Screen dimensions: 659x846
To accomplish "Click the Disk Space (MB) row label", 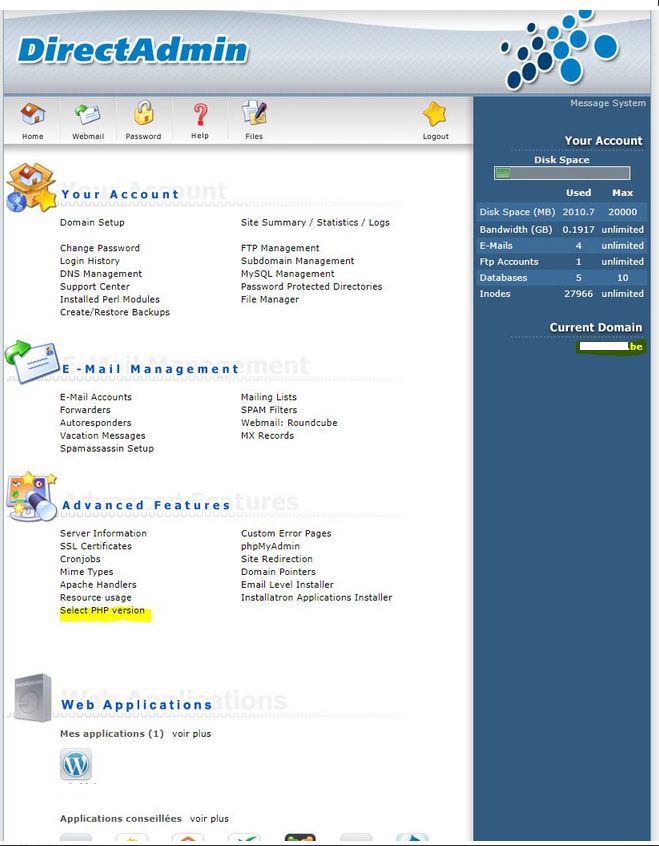I will (x=517, y=212).
